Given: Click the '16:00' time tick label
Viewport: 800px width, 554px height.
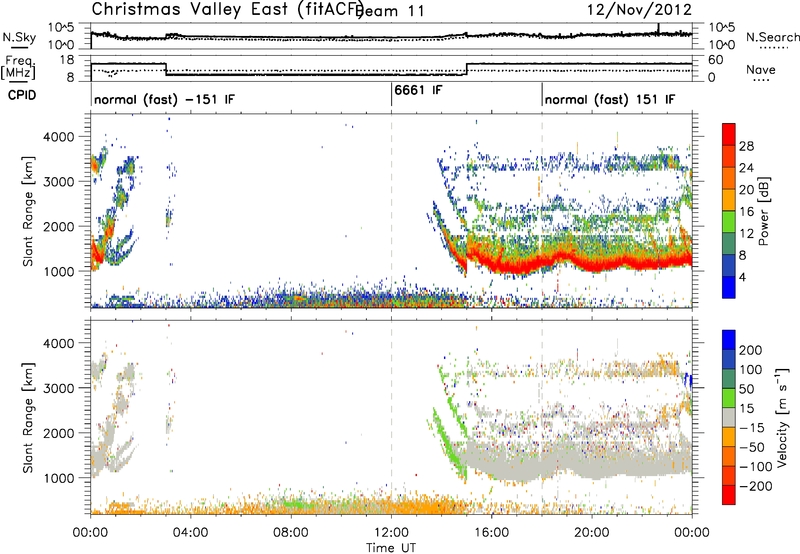Looking at the screenshot, I should 491,533.
